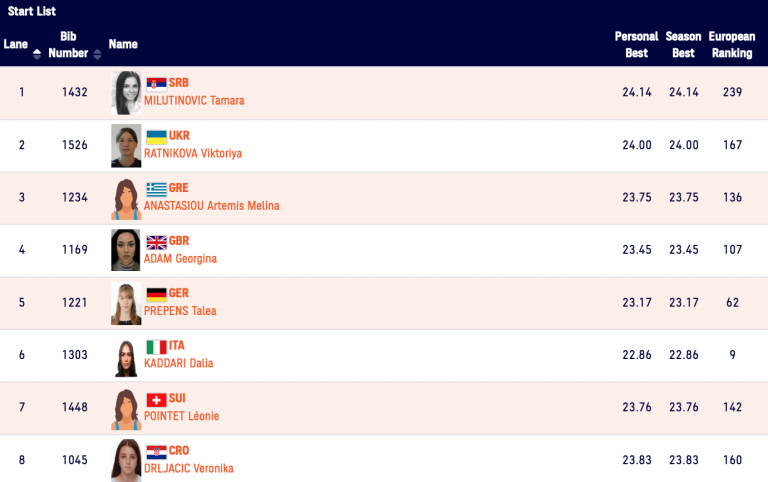Click the British flag icon
Viewport: 768px width, 482px height.
point(156,241)
